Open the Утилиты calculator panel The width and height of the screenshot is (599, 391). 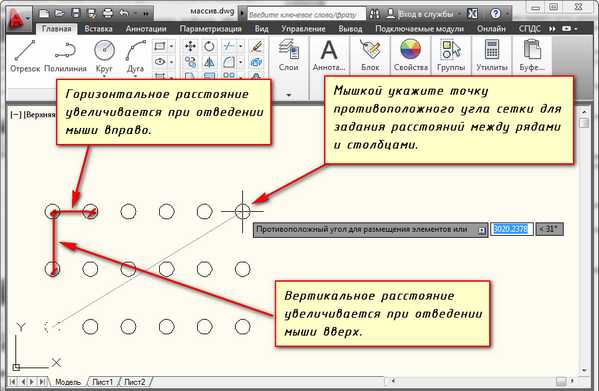492,55
